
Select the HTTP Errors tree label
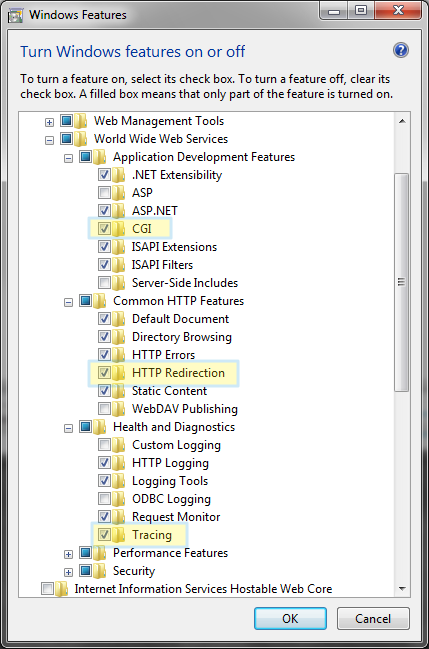[164, 355]
